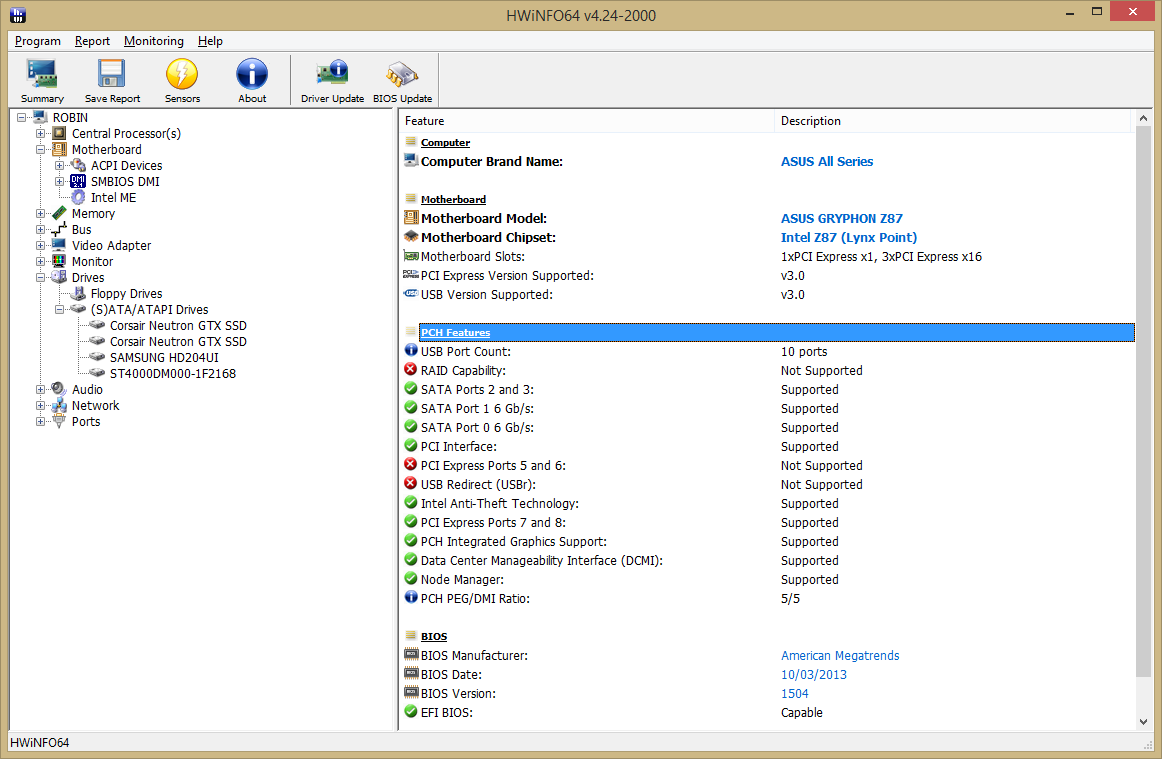Select Bus in the tree
Screen dimensions: 1162x759
[82, 230]
